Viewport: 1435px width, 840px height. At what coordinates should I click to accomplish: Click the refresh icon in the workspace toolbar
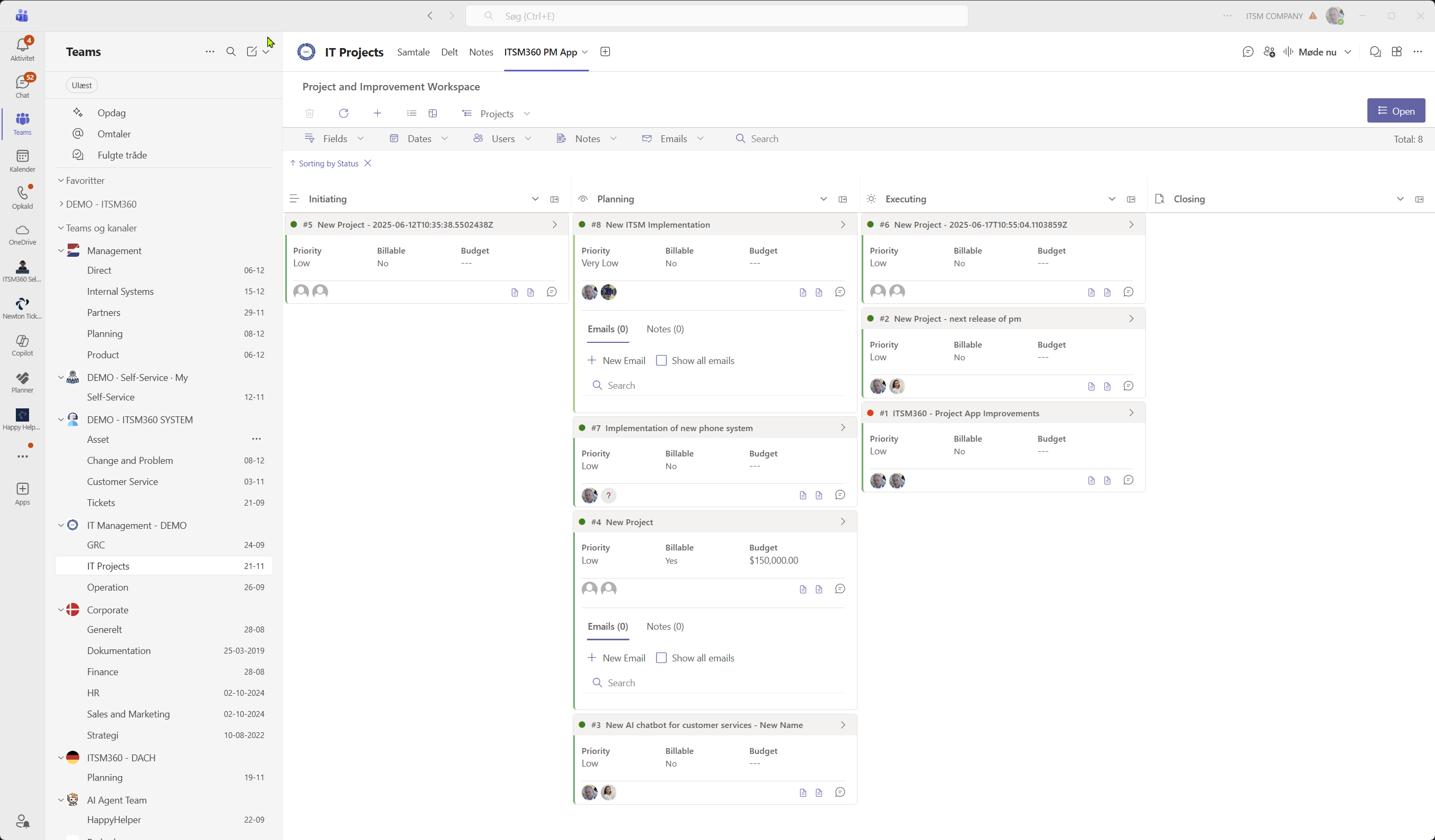pyautogui.click(x=343, y=114)
